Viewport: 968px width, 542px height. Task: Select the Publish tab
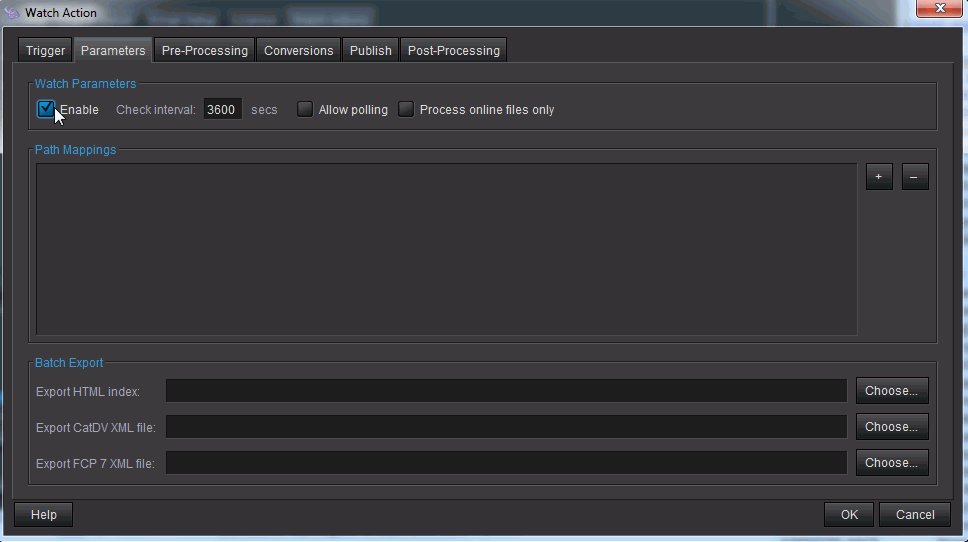pyautogui.click(x=370, y=51)
